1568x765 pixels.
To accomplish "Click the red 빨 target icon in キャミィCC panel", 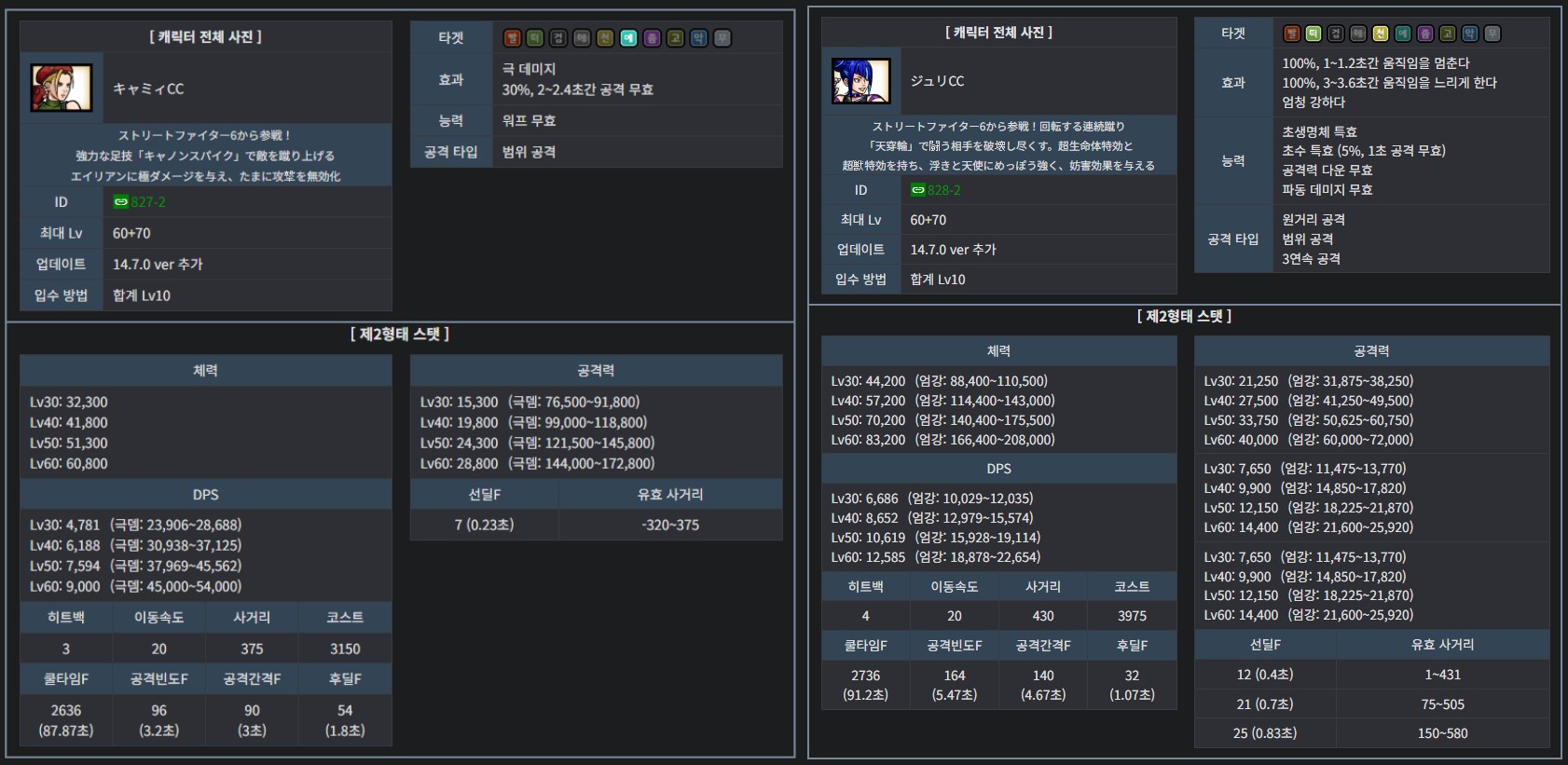I will (x=512, y=38).
